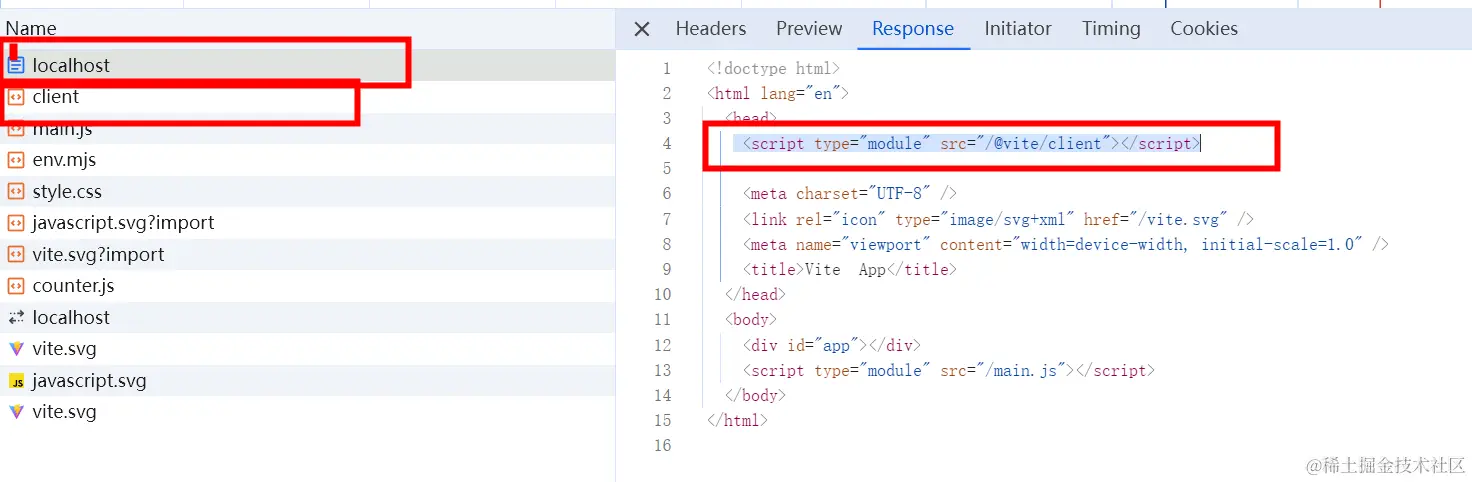Click the Vite logo icon in the vite.svg row above javascript.svg

click(x=16, y=349)
